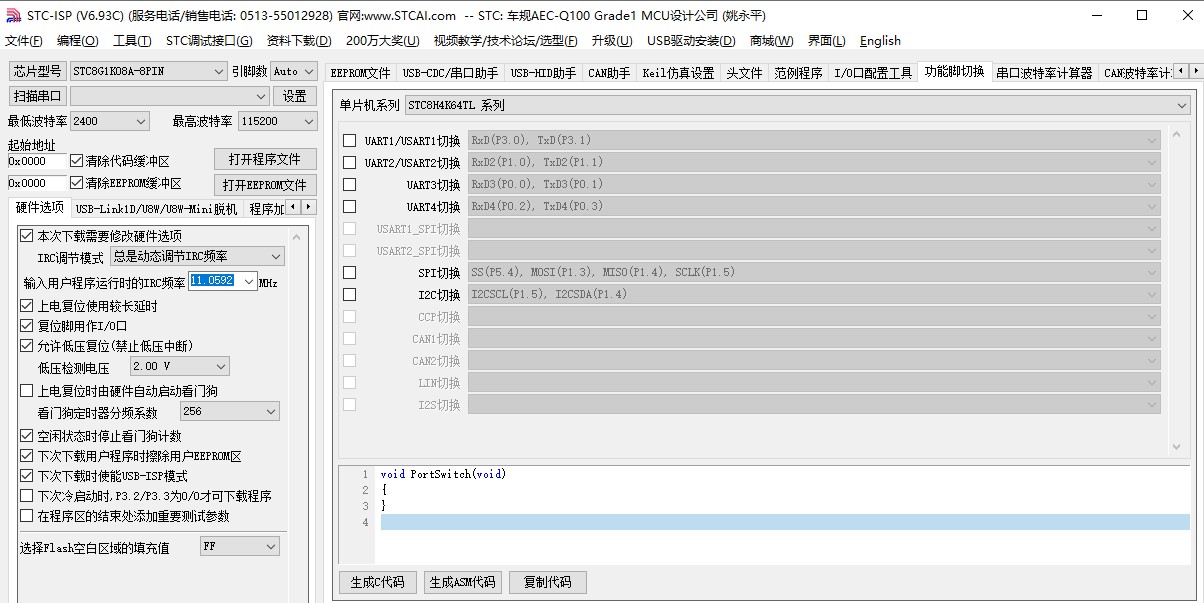The width and height of the screenshot is (1204, 603).
Task: Enable UART2/USART2切换 checkbox
Action: pyautogui.click(x=349, y=163)
